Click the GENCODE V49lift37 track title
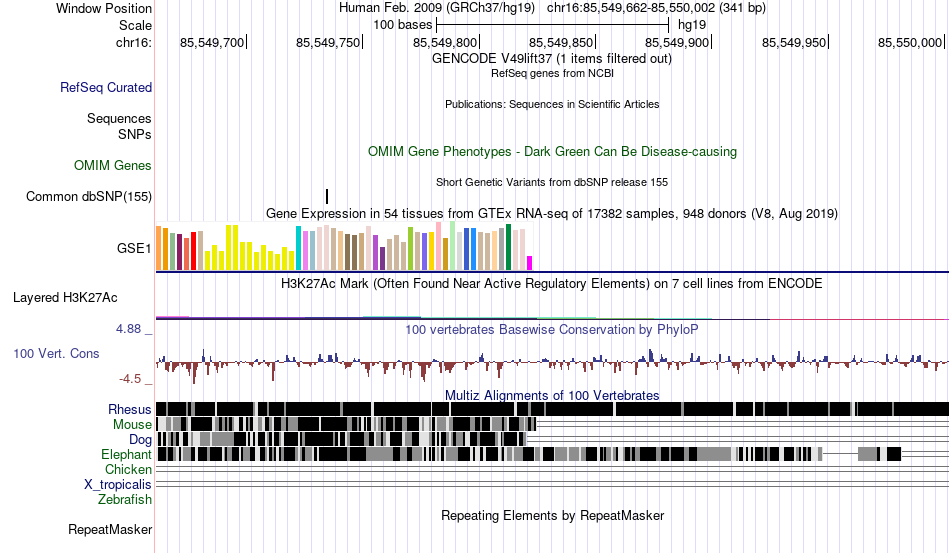The width and height of the screenshot is (950, 553). 552,59
